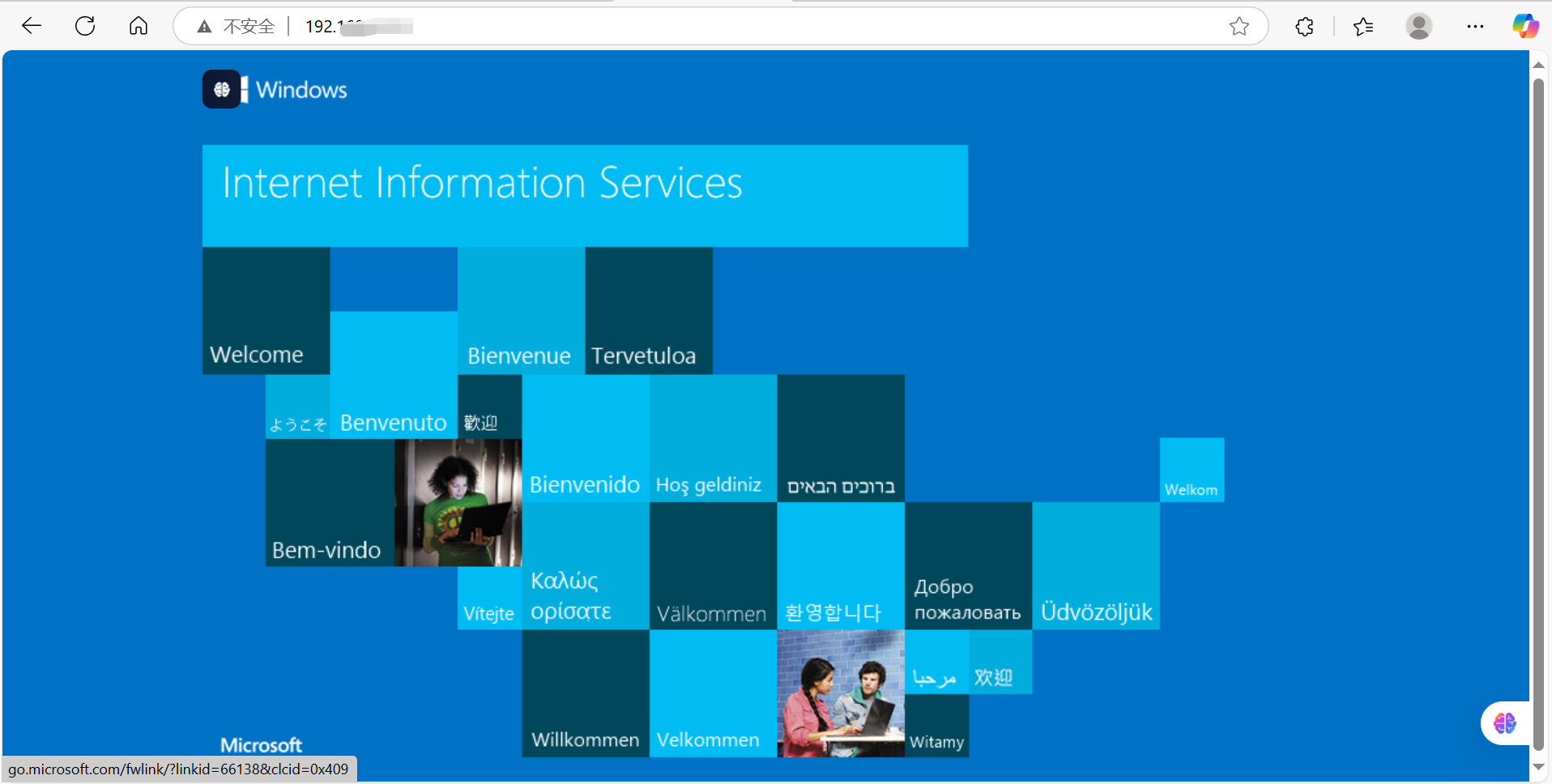Viewport: 1552px width, 784px height.
Task: Go back with the browser back arrow
Action: point(32,26)
